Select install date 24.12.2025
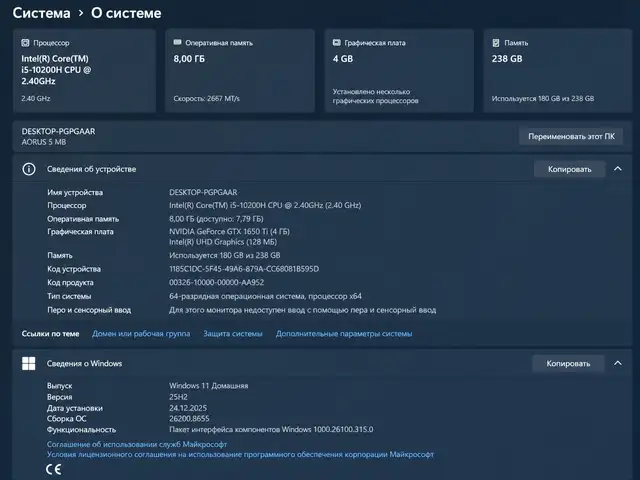This screenshot has width=640, height=480. click(x=188, y=408)
